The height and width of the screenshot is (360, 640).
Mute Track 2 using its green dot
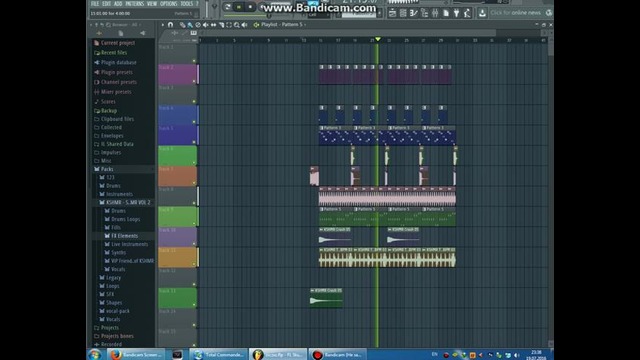click(x=194, y=81)
